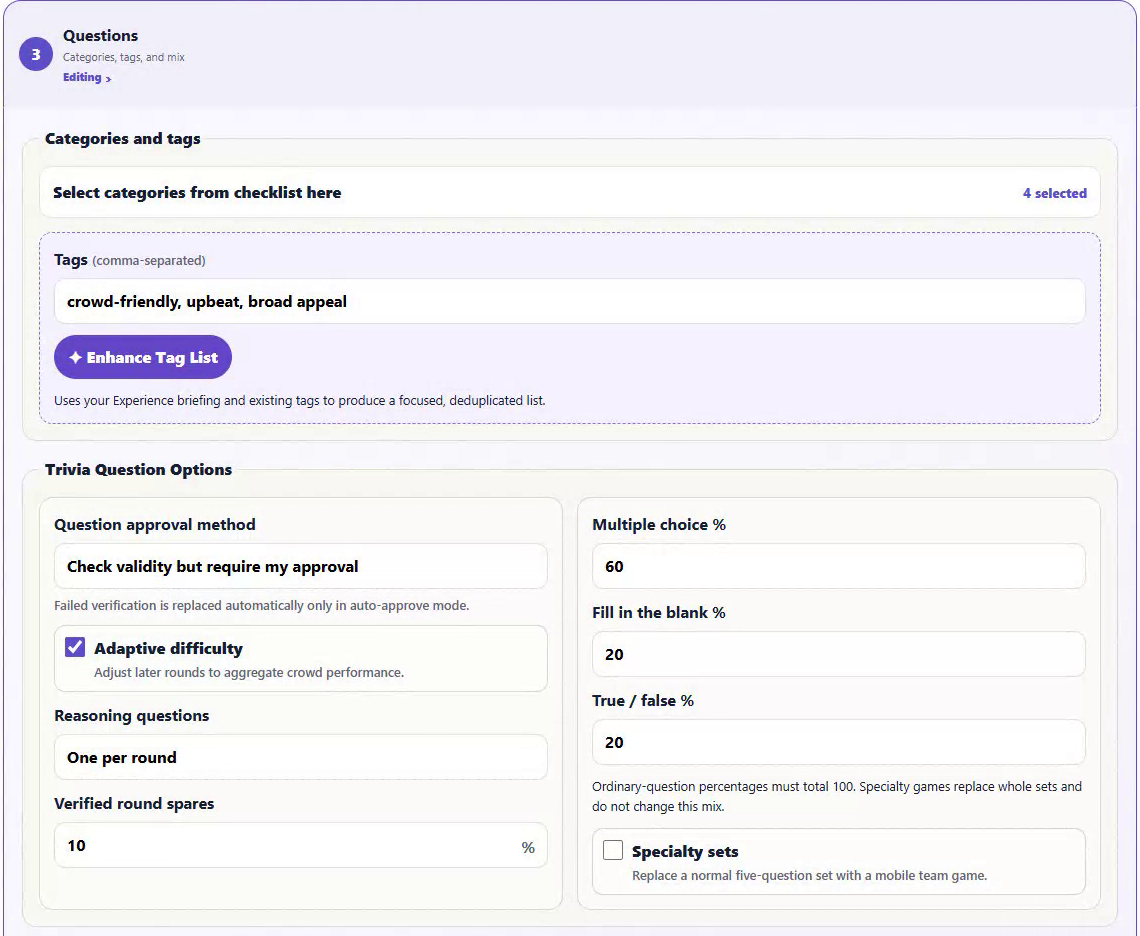Viewport: 1140px width, 936px height.
Task: Click the Adjust later rounds description
Action: click(249, 672)
